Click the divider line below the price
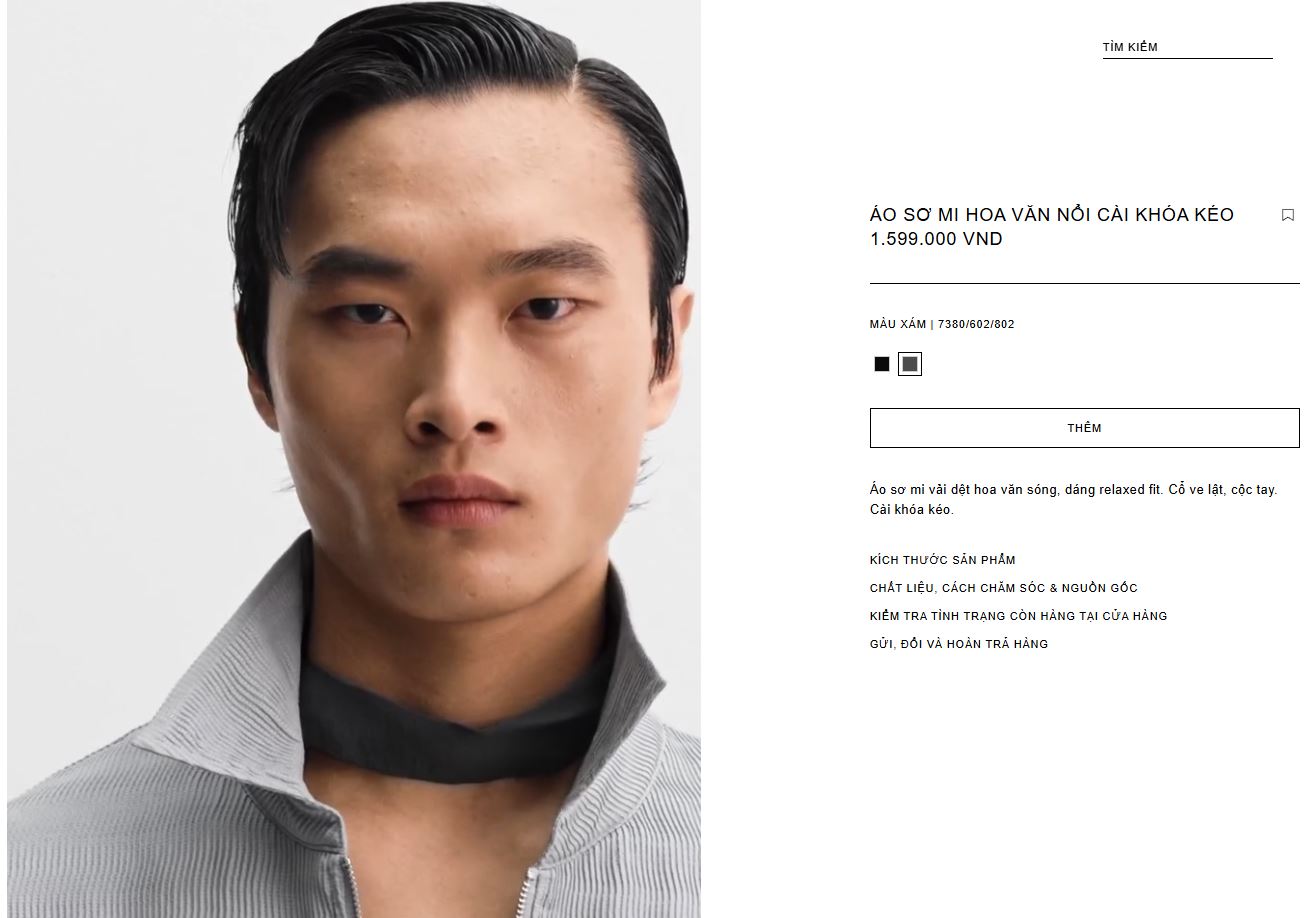Screen dimensions: 1313x918 pos(1084,283)
